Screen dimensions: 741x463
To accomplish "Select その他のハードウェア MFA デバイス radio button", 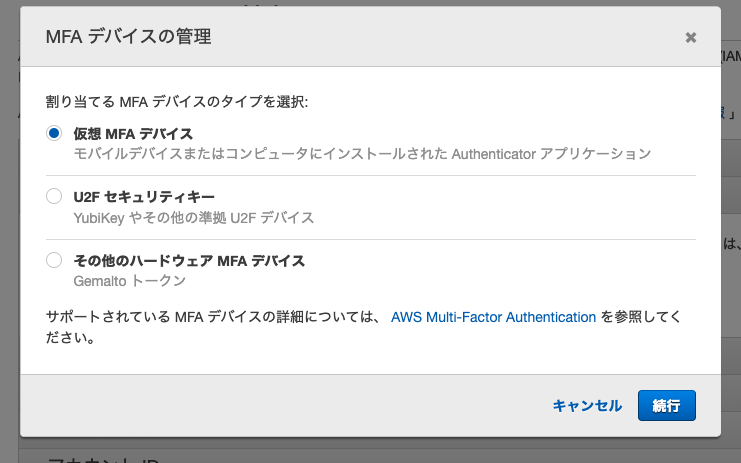I will click(54, 261).
